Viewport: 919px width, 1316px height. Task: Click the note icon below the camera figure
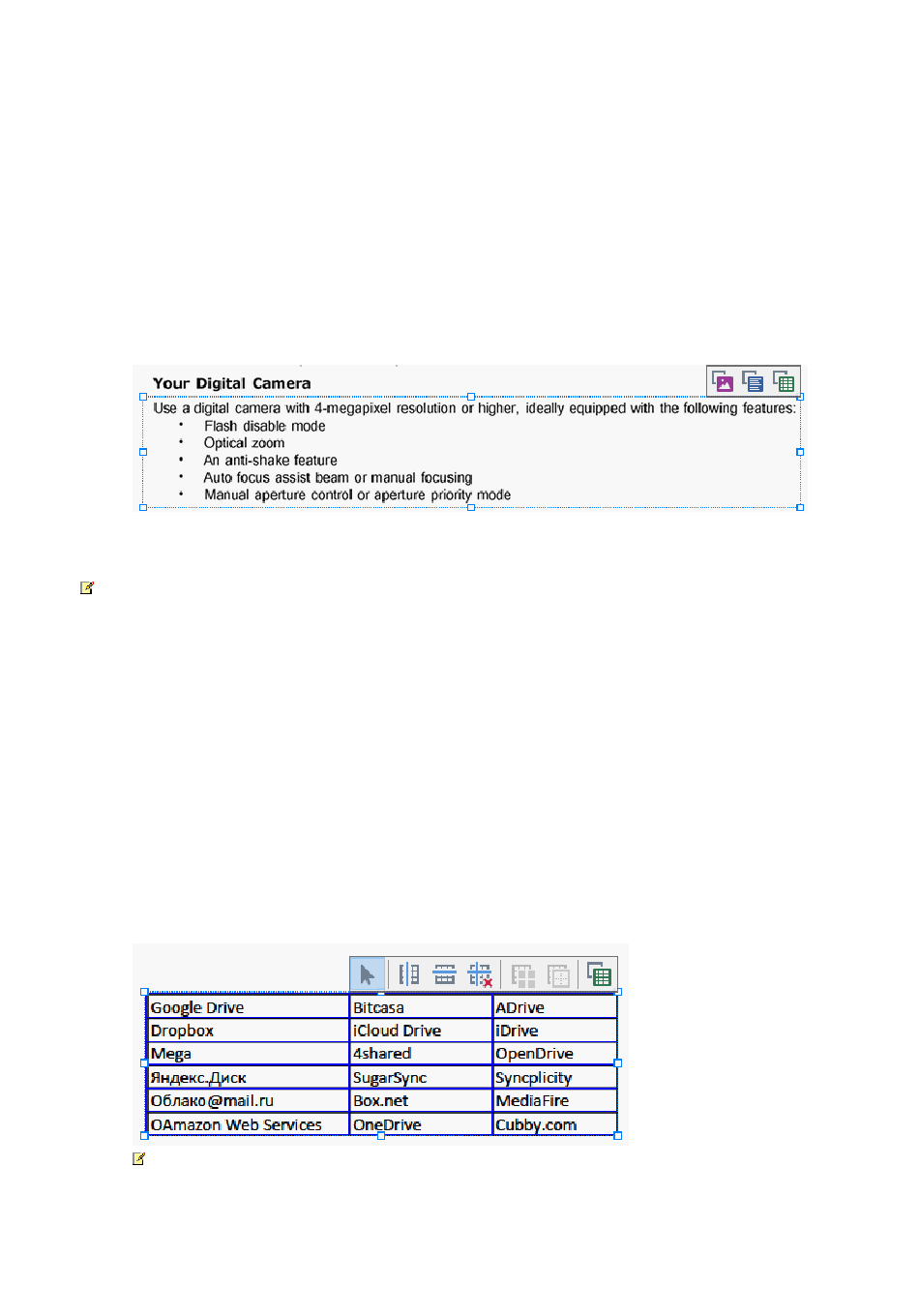coord(86,587)
